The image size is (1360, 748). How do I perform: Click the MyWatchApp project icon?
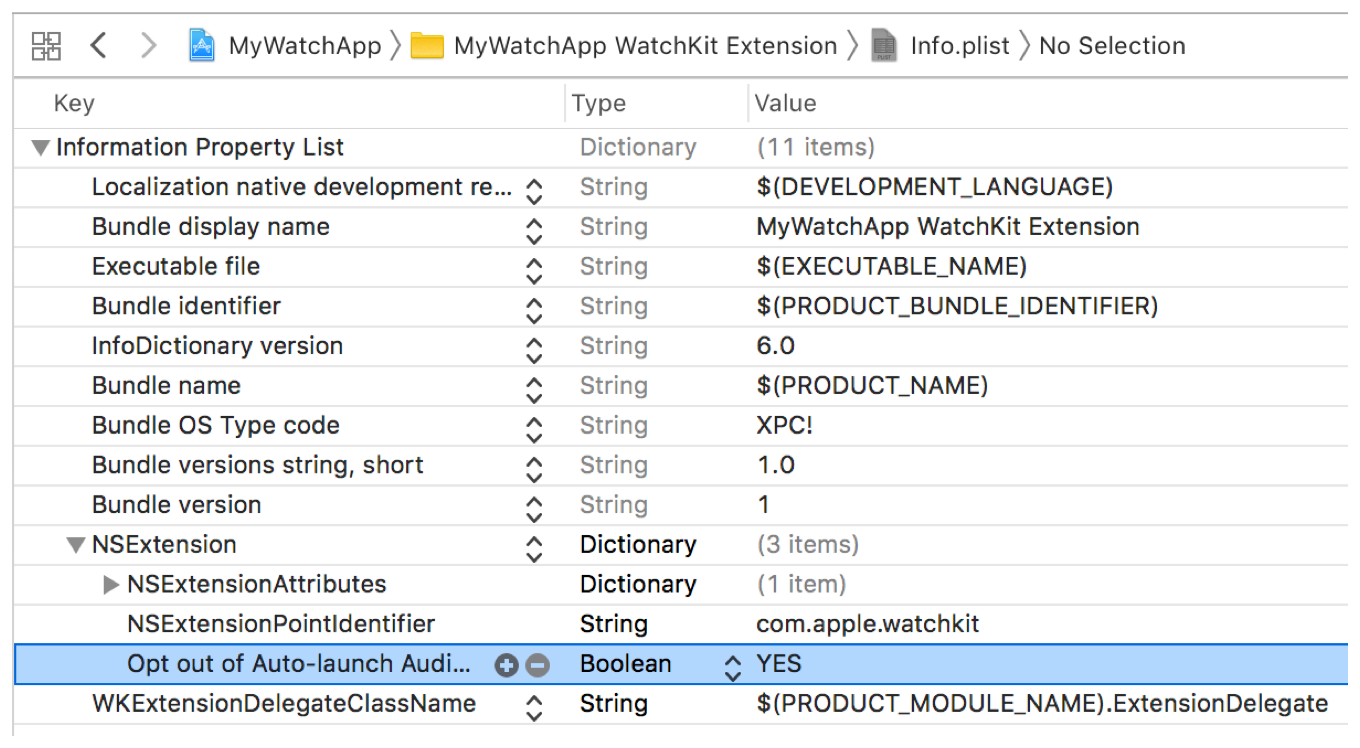point(203,45)
